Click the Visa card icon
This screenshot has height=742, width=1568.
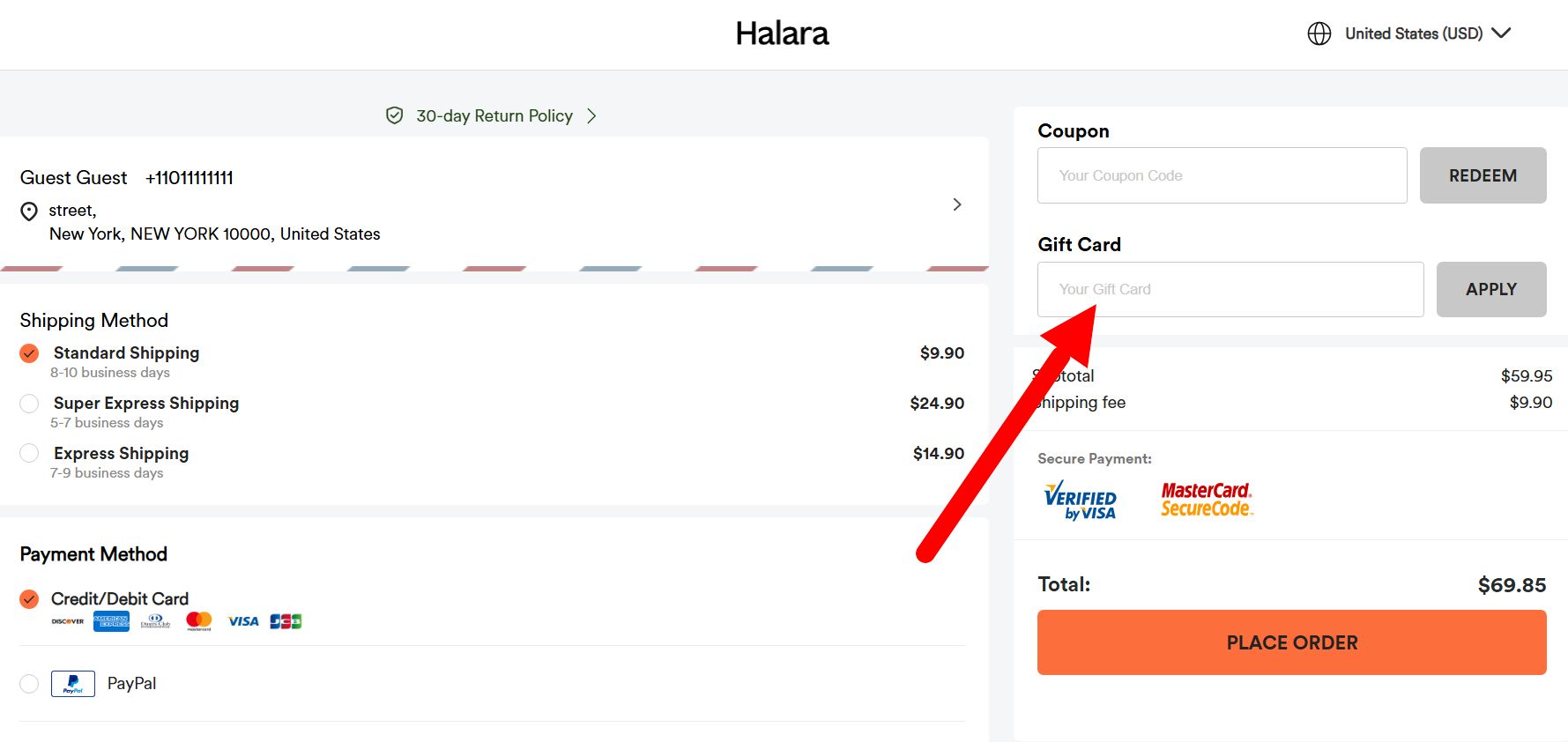point(242,621)
